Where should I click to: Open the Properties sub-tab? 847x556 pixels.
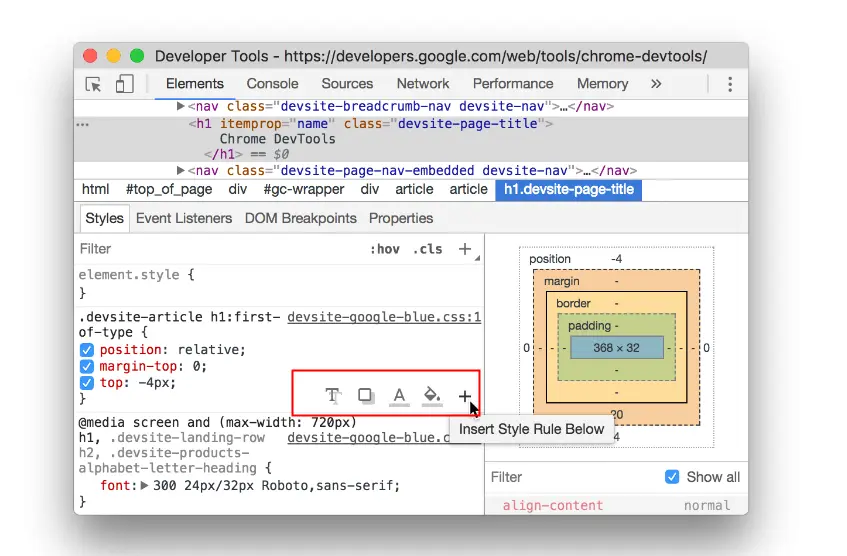click(401, 218)
